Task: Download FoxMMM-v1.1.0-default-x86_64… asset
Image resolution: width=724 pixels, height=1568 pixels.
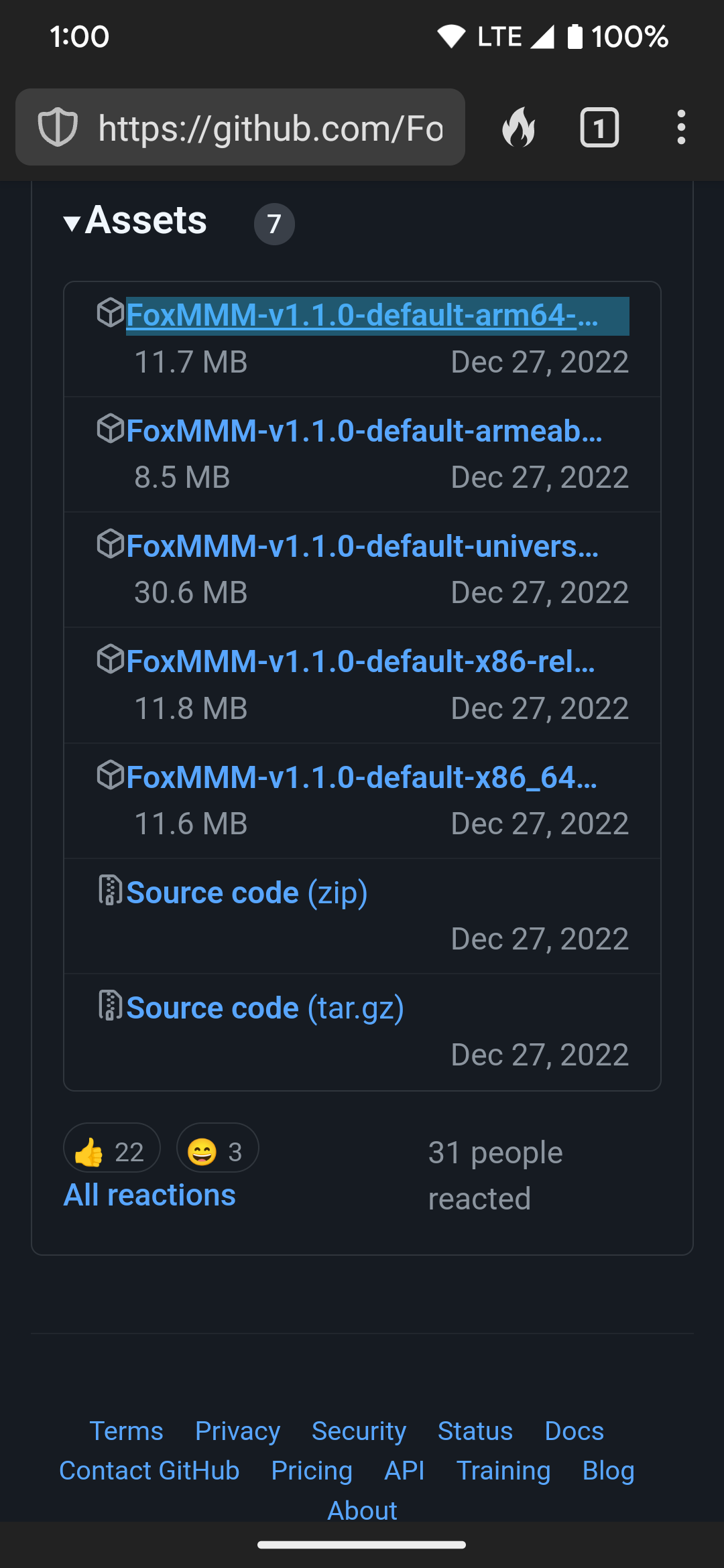Action: pyautogui.click(x=362, y=777)
